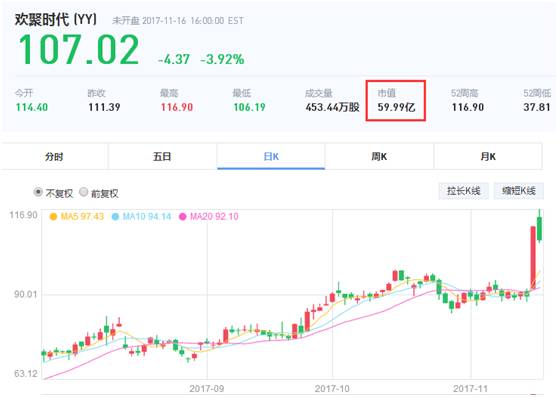The image size is (558, 397).
Task: Click the 2017-11 date axis label
Action: click(470, 388)
